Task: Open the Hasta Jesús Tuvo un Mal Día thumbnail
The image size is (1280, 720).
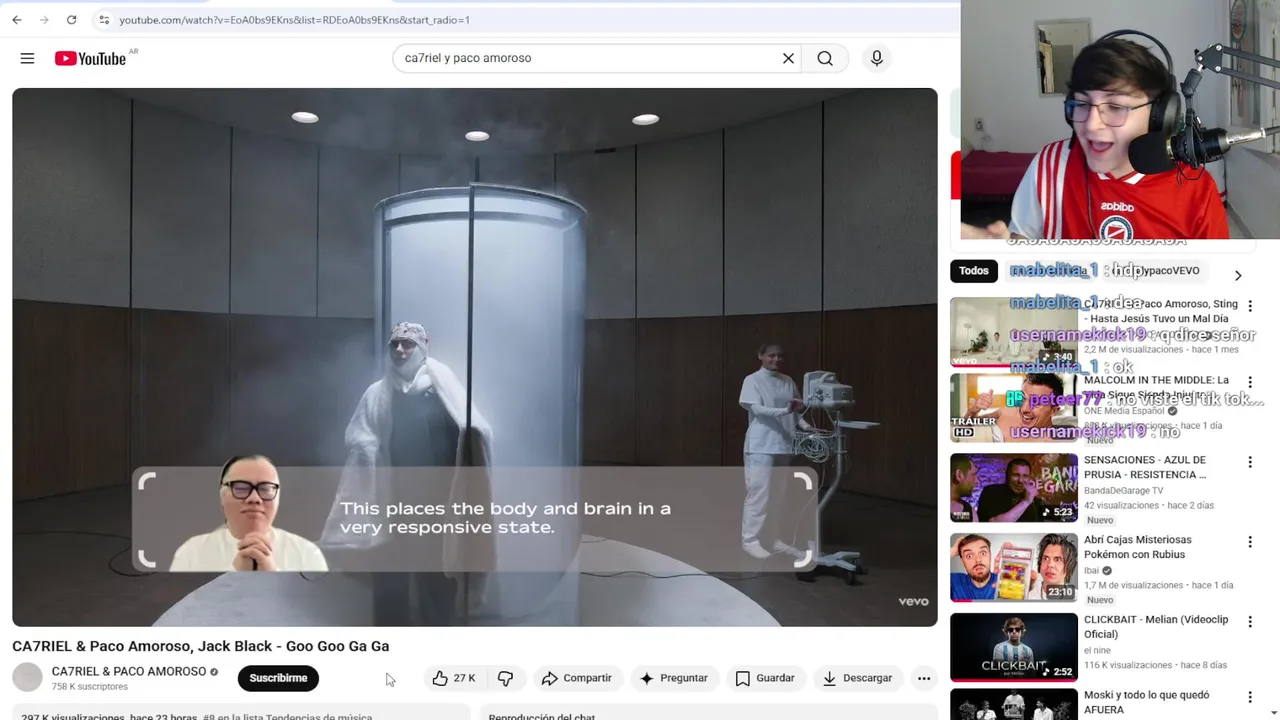Action: pos(1014,332)
